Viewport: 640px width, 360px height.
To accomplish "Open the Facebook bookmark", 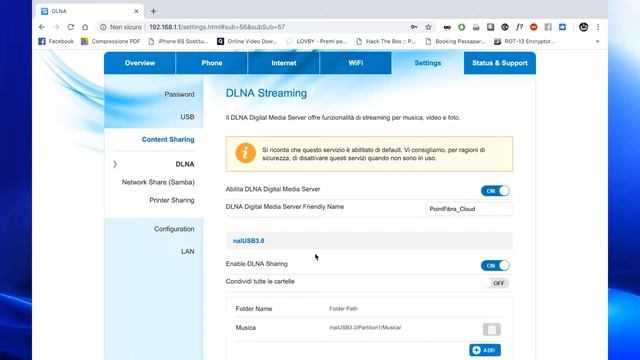I will (56, 41).
